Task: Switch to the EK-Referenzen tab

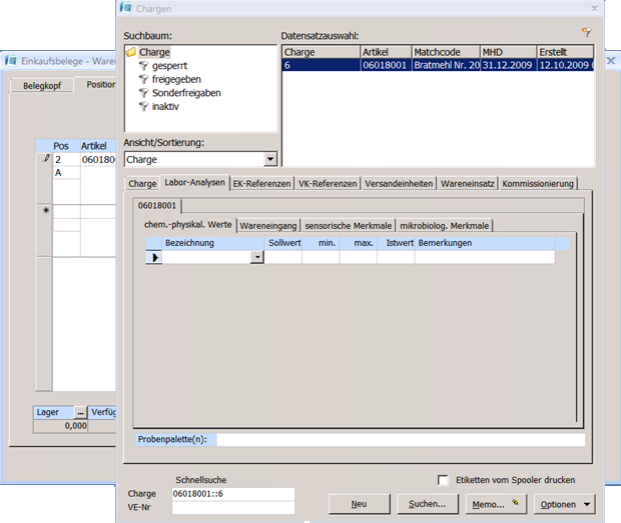Action: [261, 184]
